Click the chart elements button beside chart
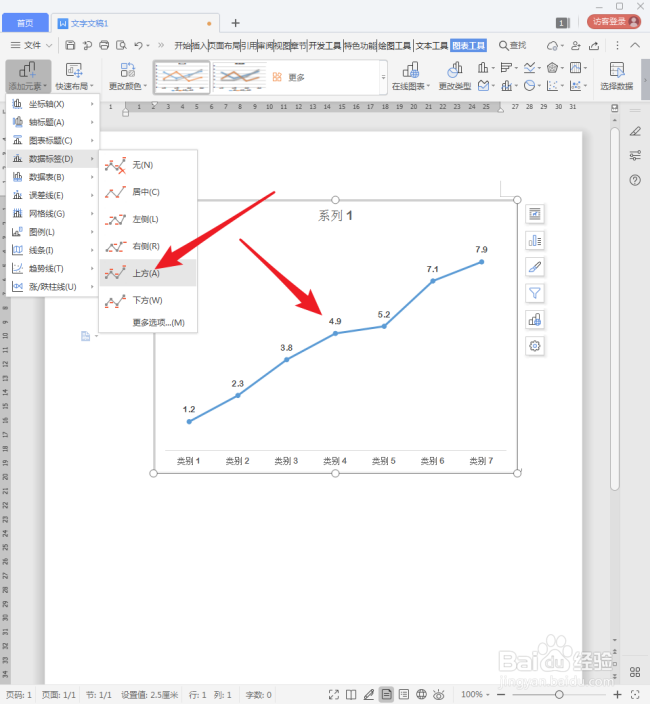This screenshot has height=704, width=650. click(535, 241)
